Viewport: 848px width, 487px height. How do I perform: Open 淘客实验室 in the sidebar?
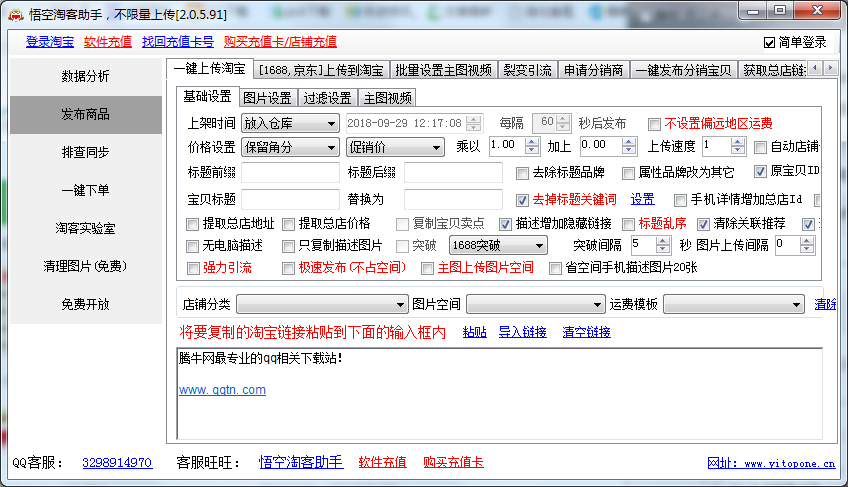[x=85, y=228]
